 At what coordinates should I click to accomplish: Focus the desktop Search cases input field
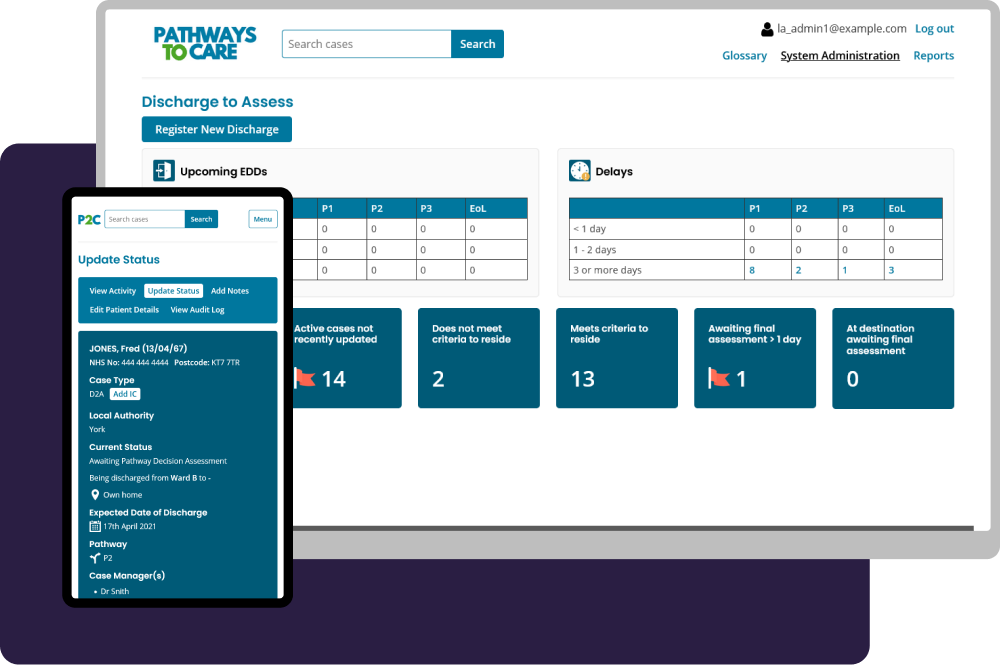(366, 44)
